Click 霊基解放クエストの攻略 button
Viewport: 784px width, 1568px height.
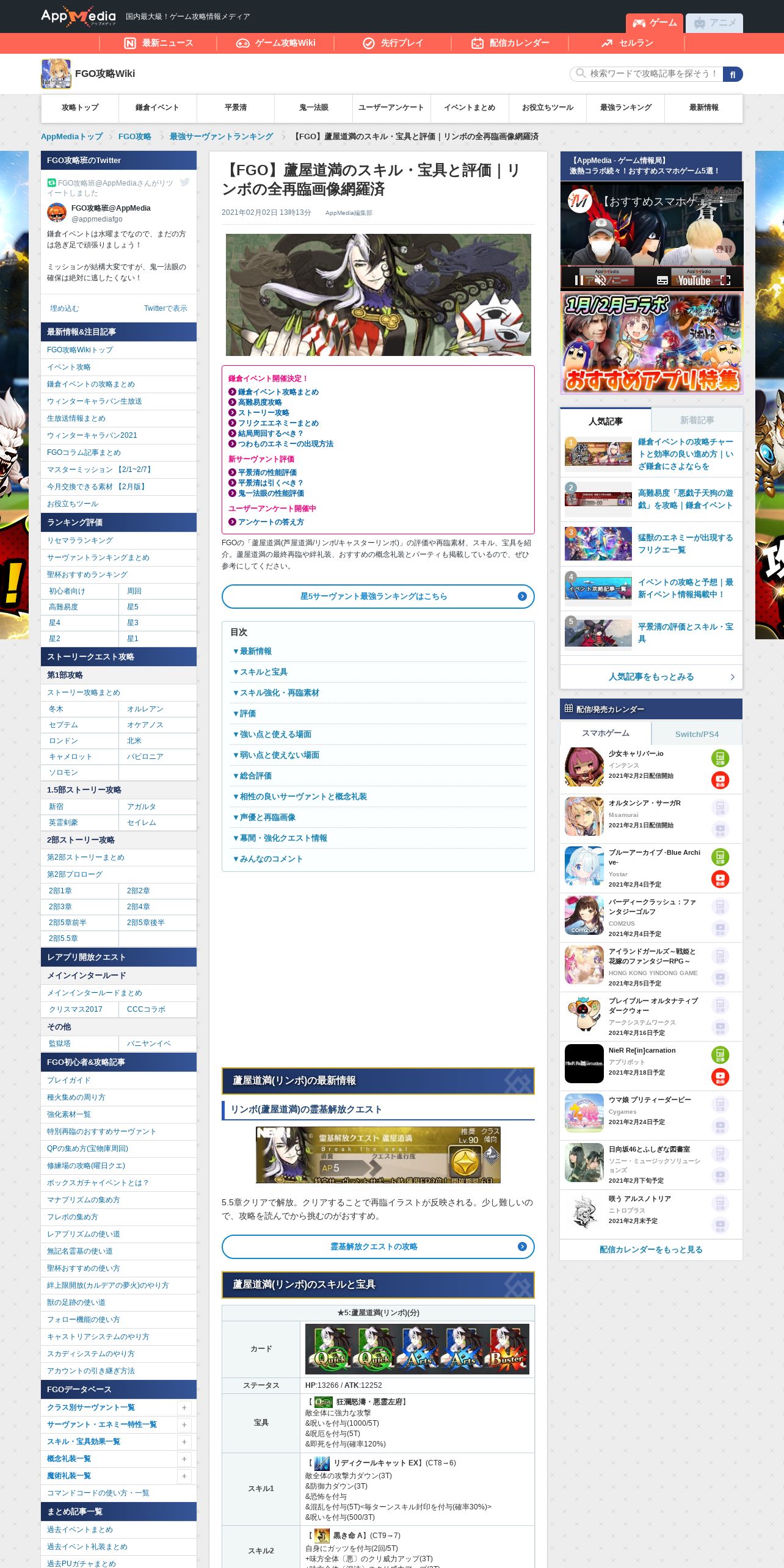(378, 1247)
